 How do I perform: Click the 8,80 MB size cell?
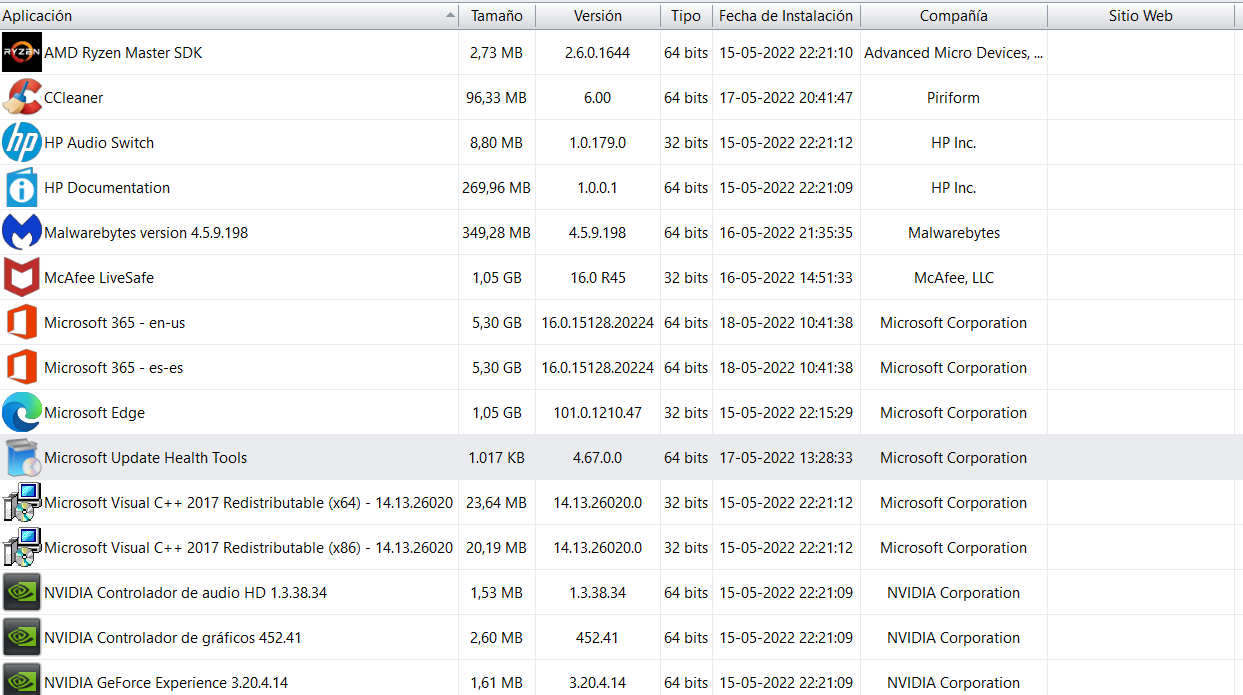pos(497,142)
